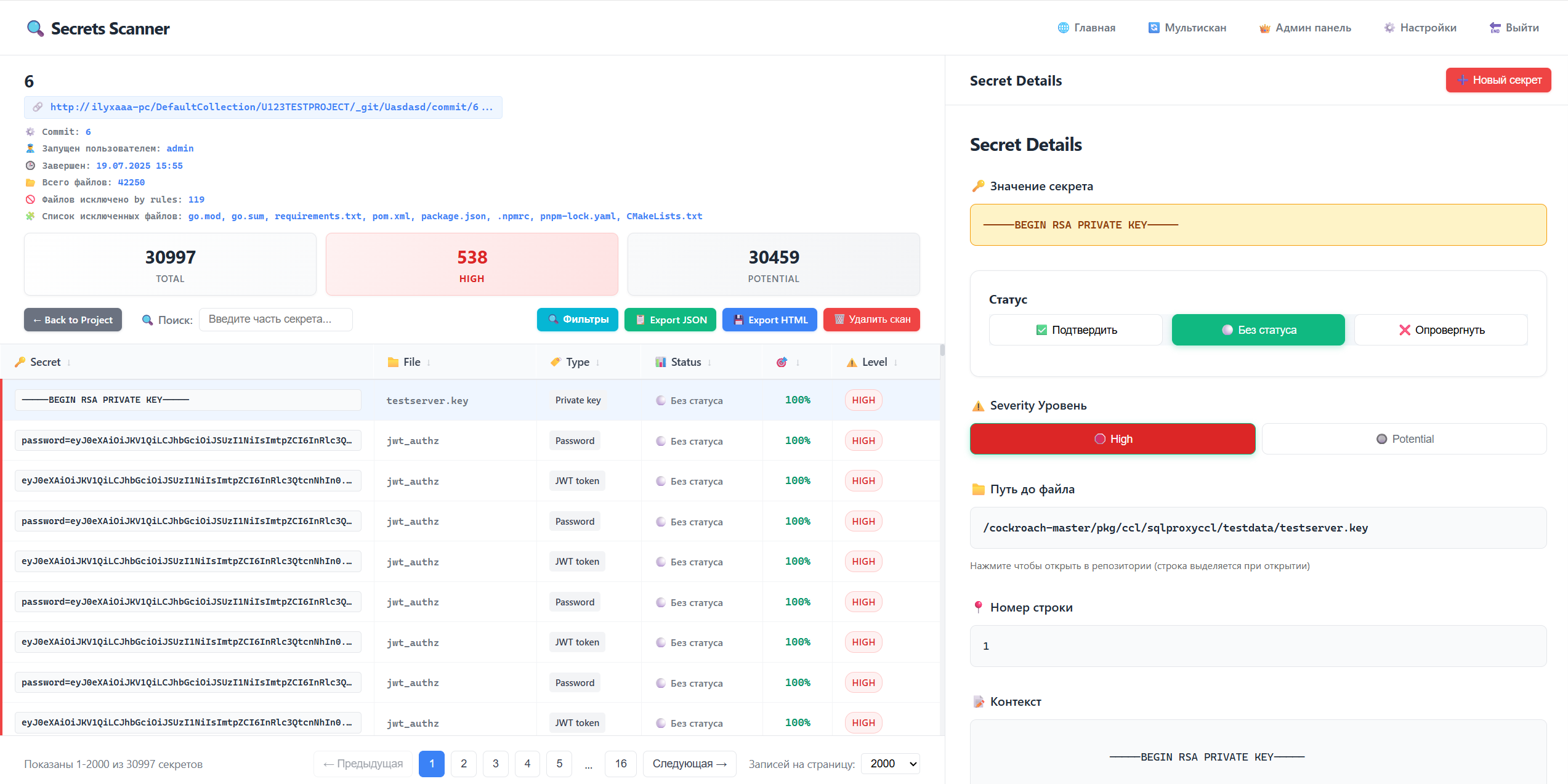Click the target confidence icon column header

(x=782, y=362)
